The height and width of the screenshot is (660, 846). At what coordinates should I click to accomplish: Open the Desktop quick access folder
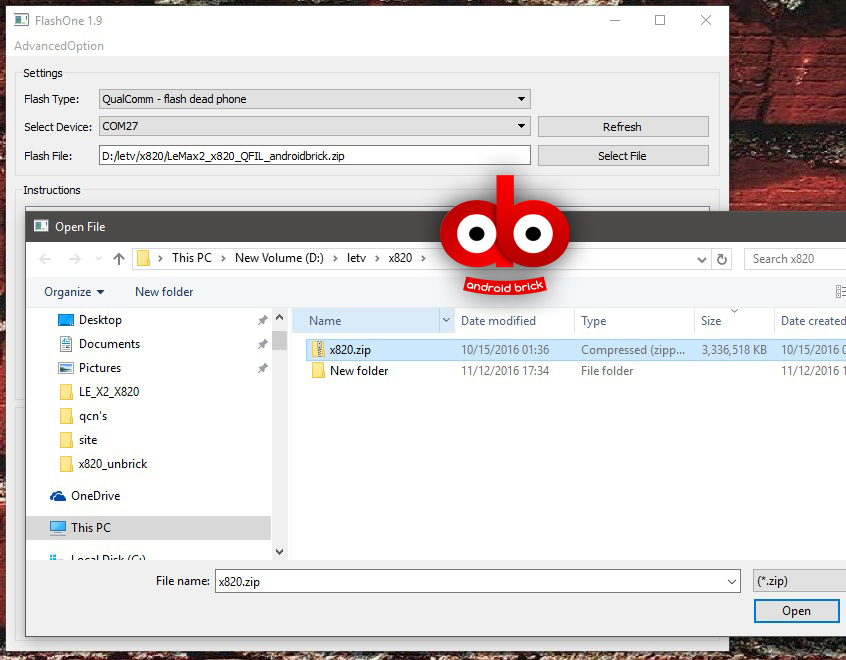(100, 320)
